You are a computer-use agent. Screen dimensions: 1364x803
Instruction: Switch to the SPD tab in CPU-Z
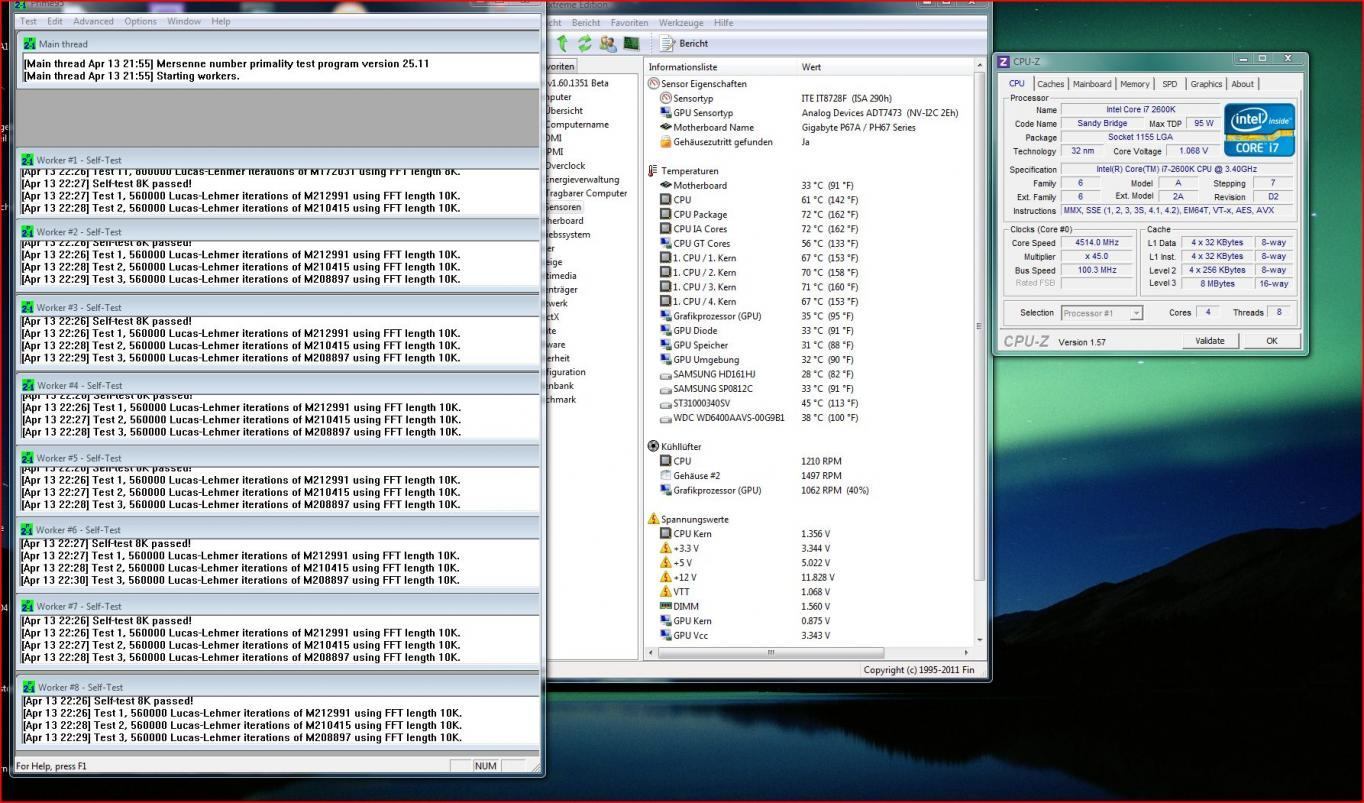[x=1170, y=84]
